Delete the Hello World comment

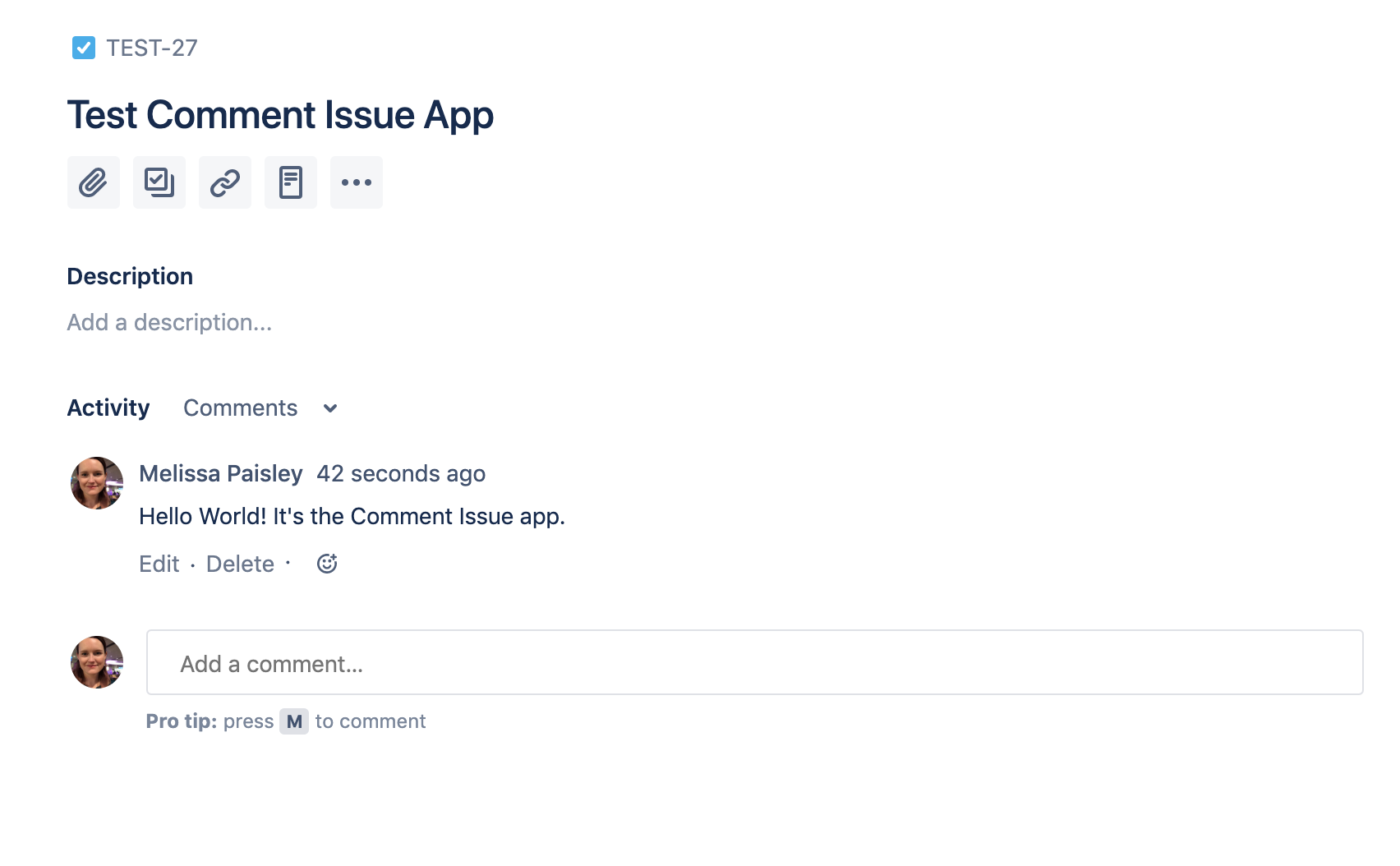click(239, 564)
